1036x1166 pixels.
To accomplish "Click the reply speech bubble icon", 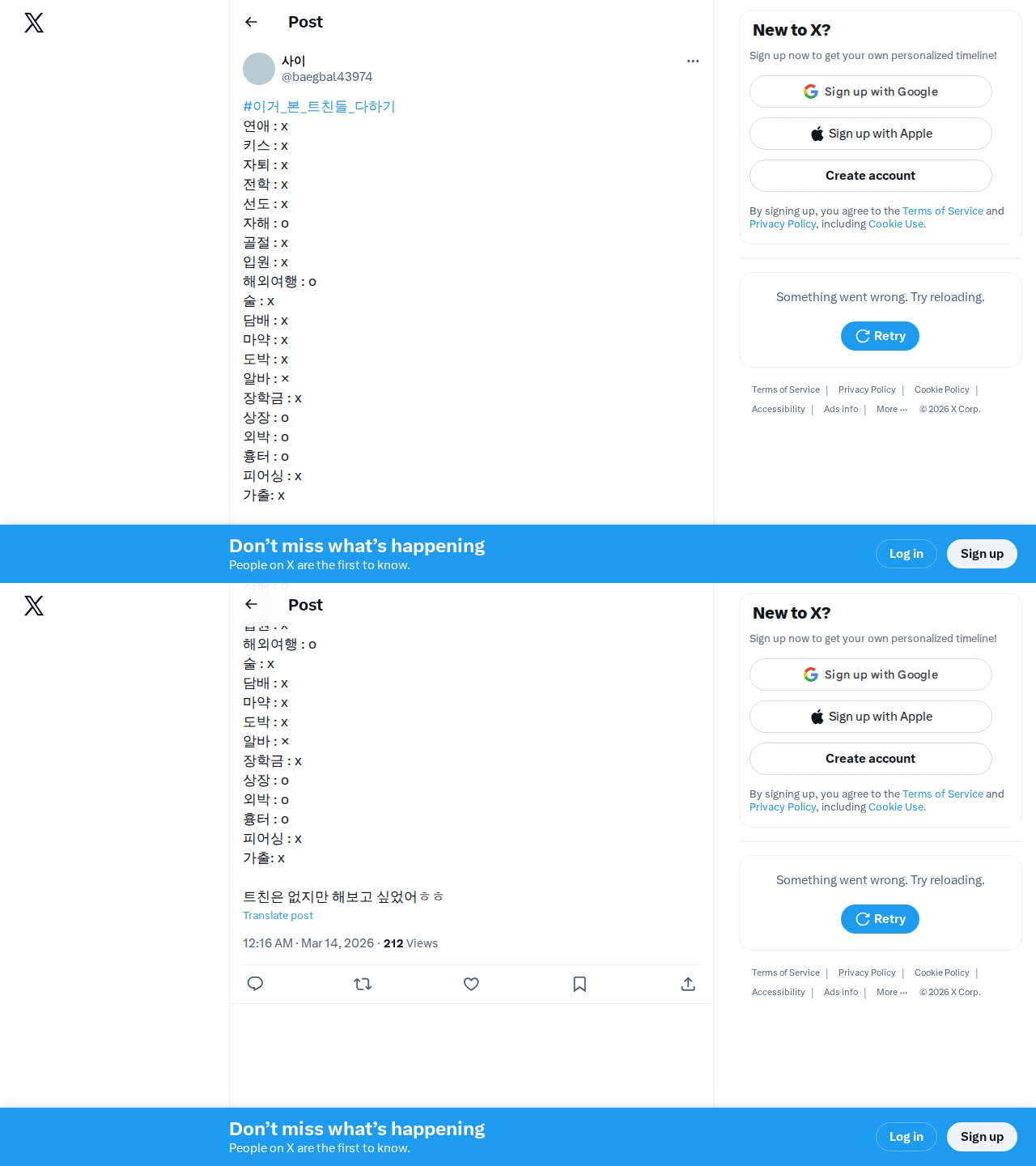I will point(255,984).
